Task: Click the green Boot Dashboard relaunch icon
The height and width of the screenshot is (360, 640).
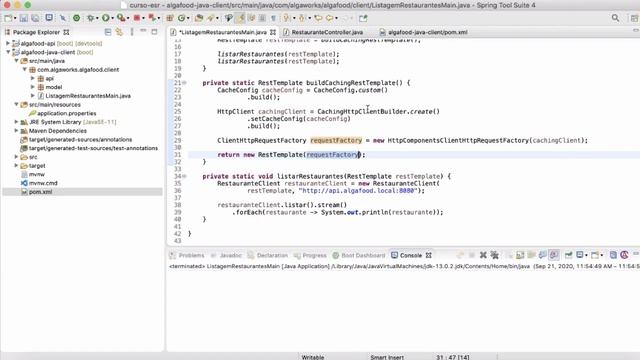Action: point(76,18)
